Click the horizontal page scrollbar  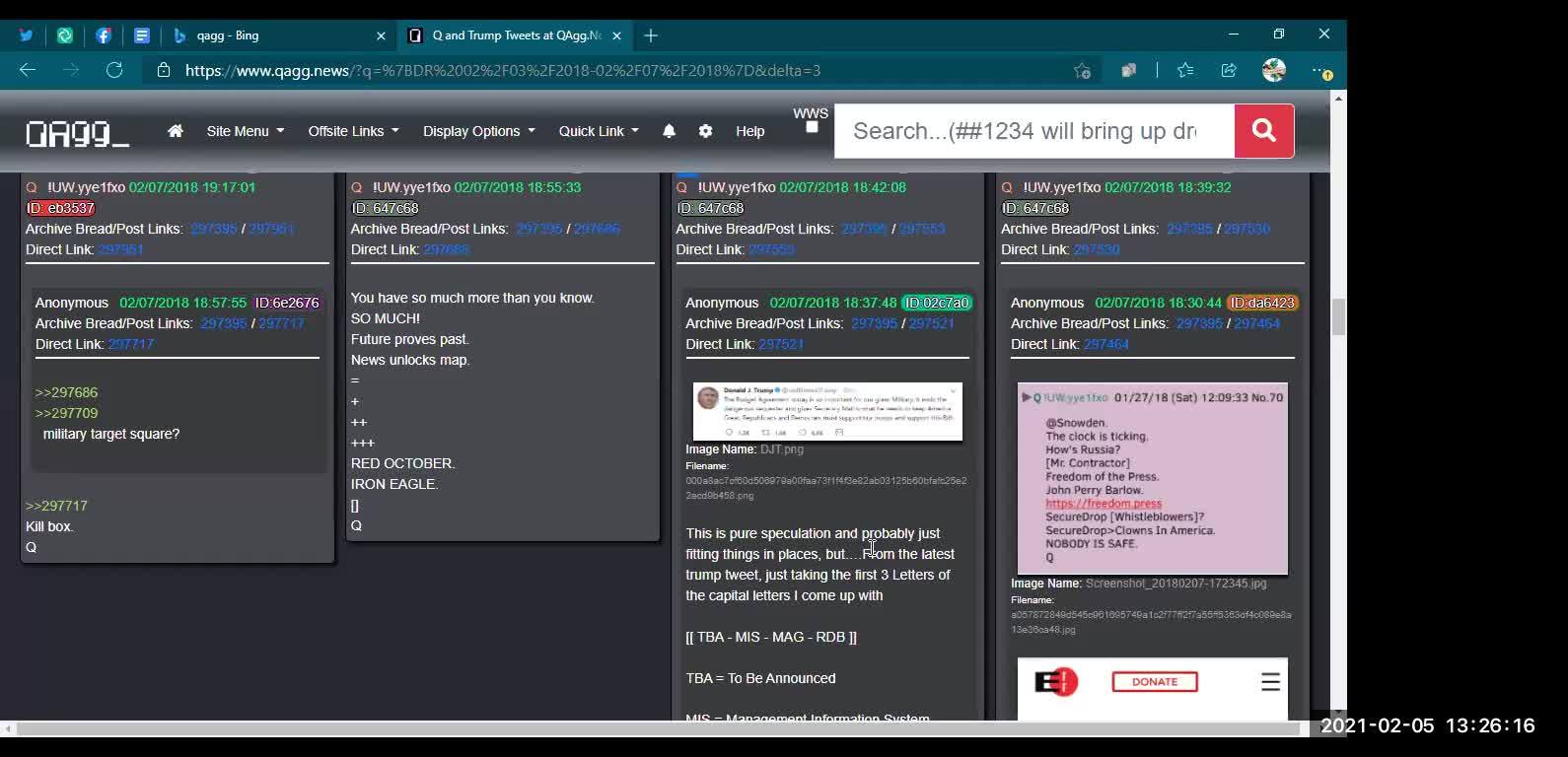pos(659,728)
